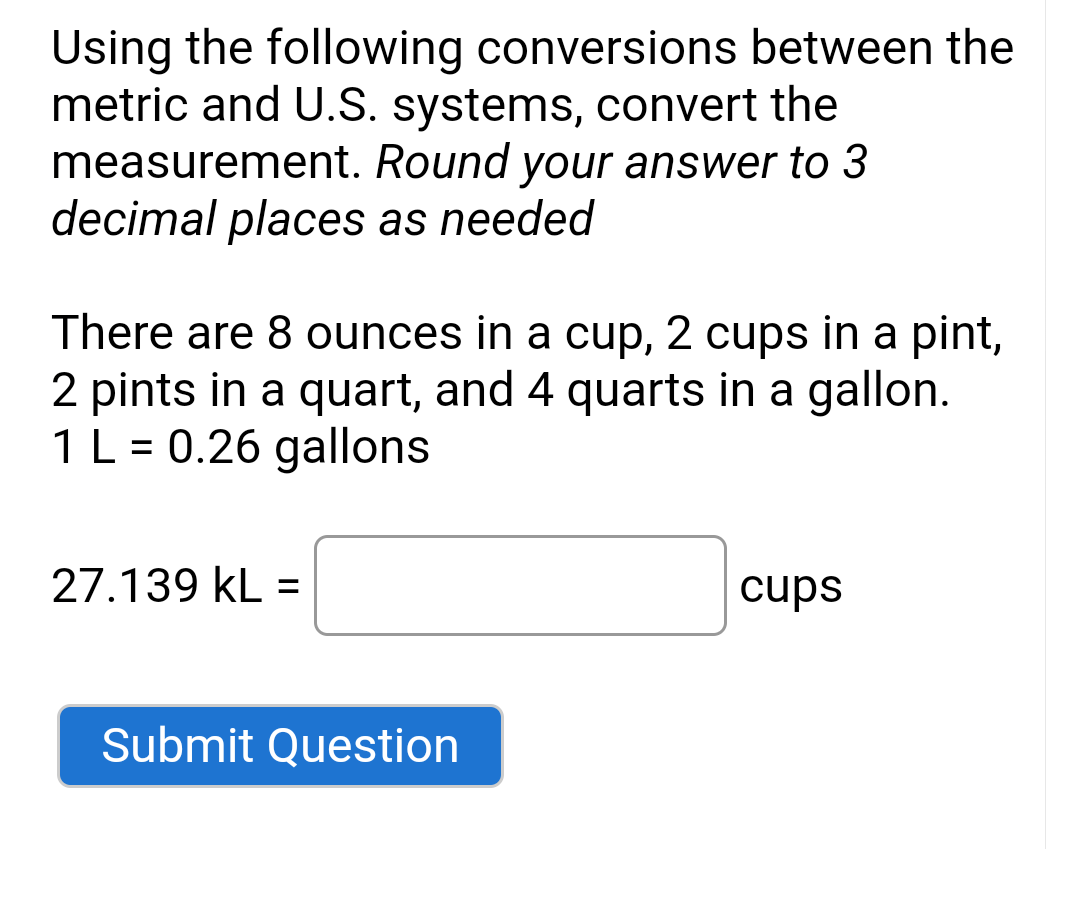1080x913 pixels.
Task: Click the 'cups' unit label
Action: 790,587
